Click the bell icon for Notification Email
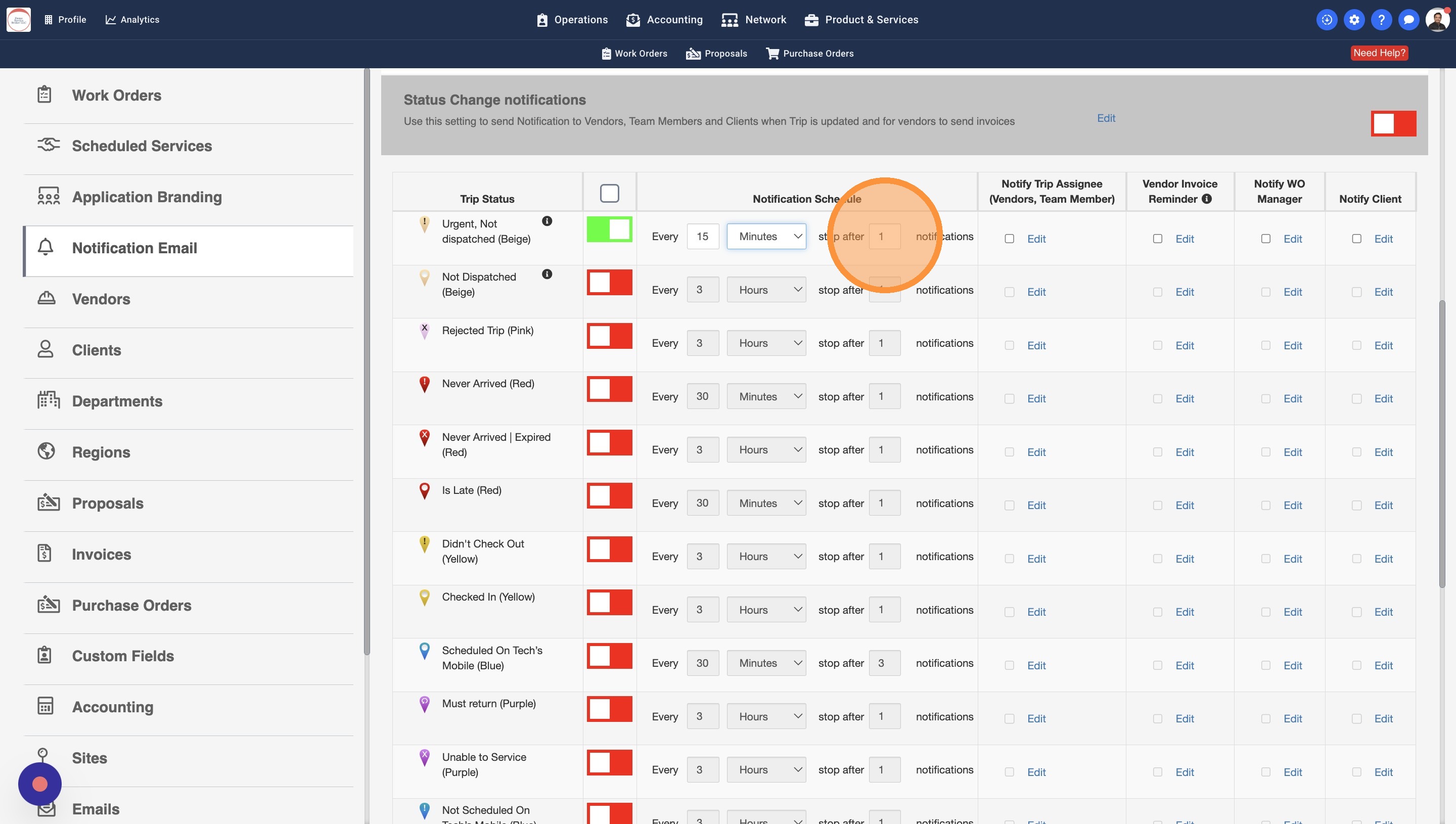 [x=45, y=247]
